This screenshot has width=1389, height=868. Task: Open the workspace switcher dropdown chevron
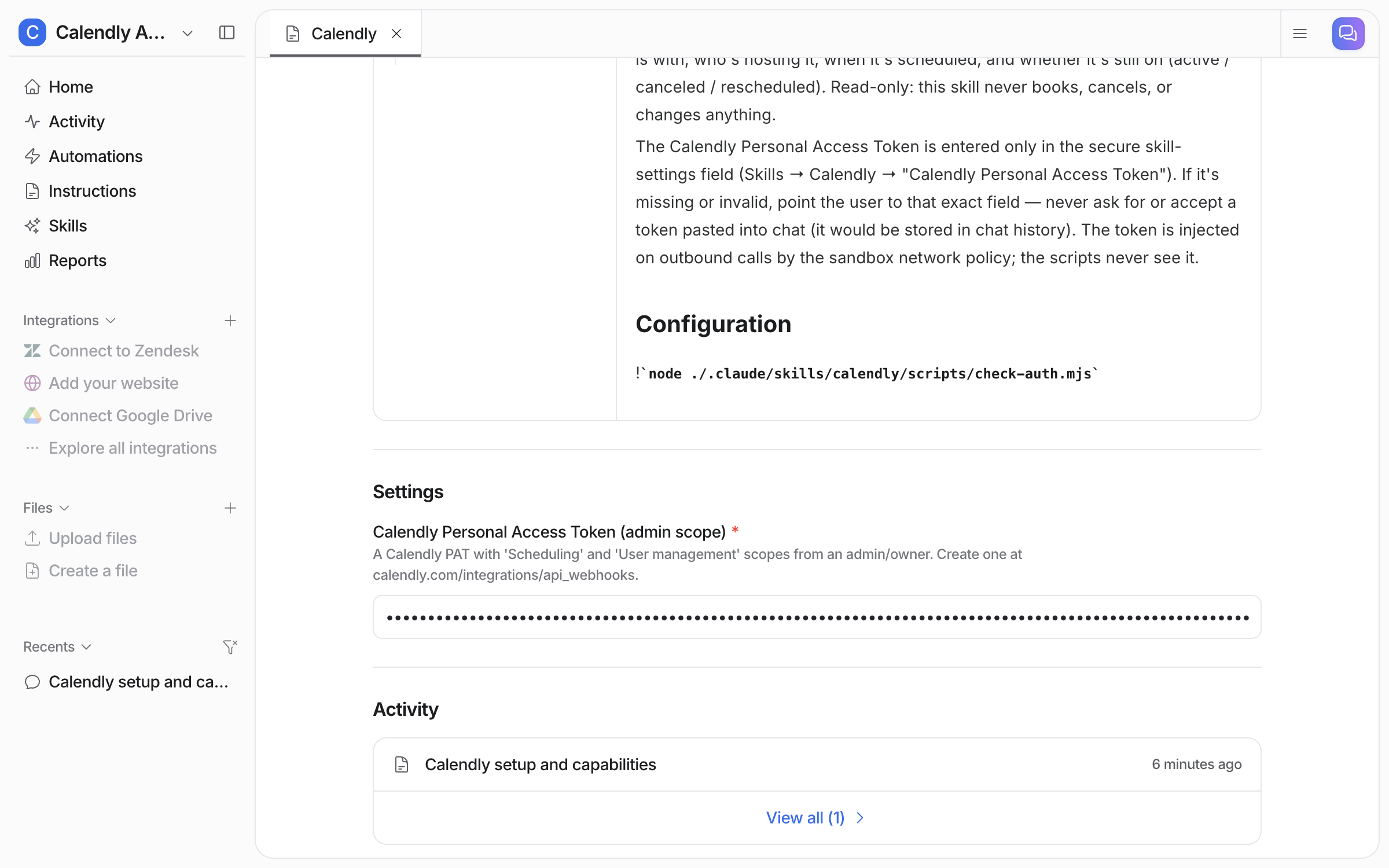pos(188,34)
